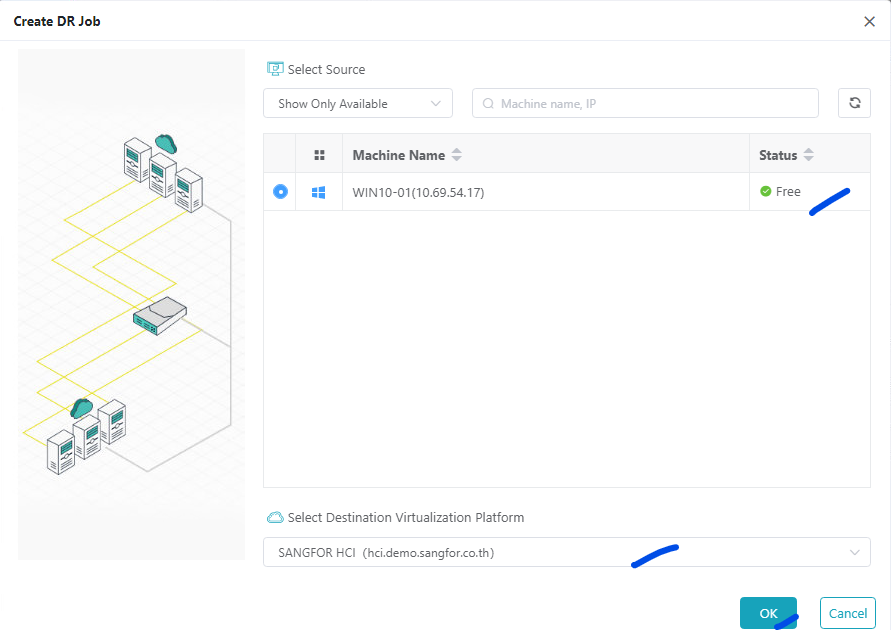Close the Create DR Job dialog
The image size is (891, 631).
click(869, 22)
